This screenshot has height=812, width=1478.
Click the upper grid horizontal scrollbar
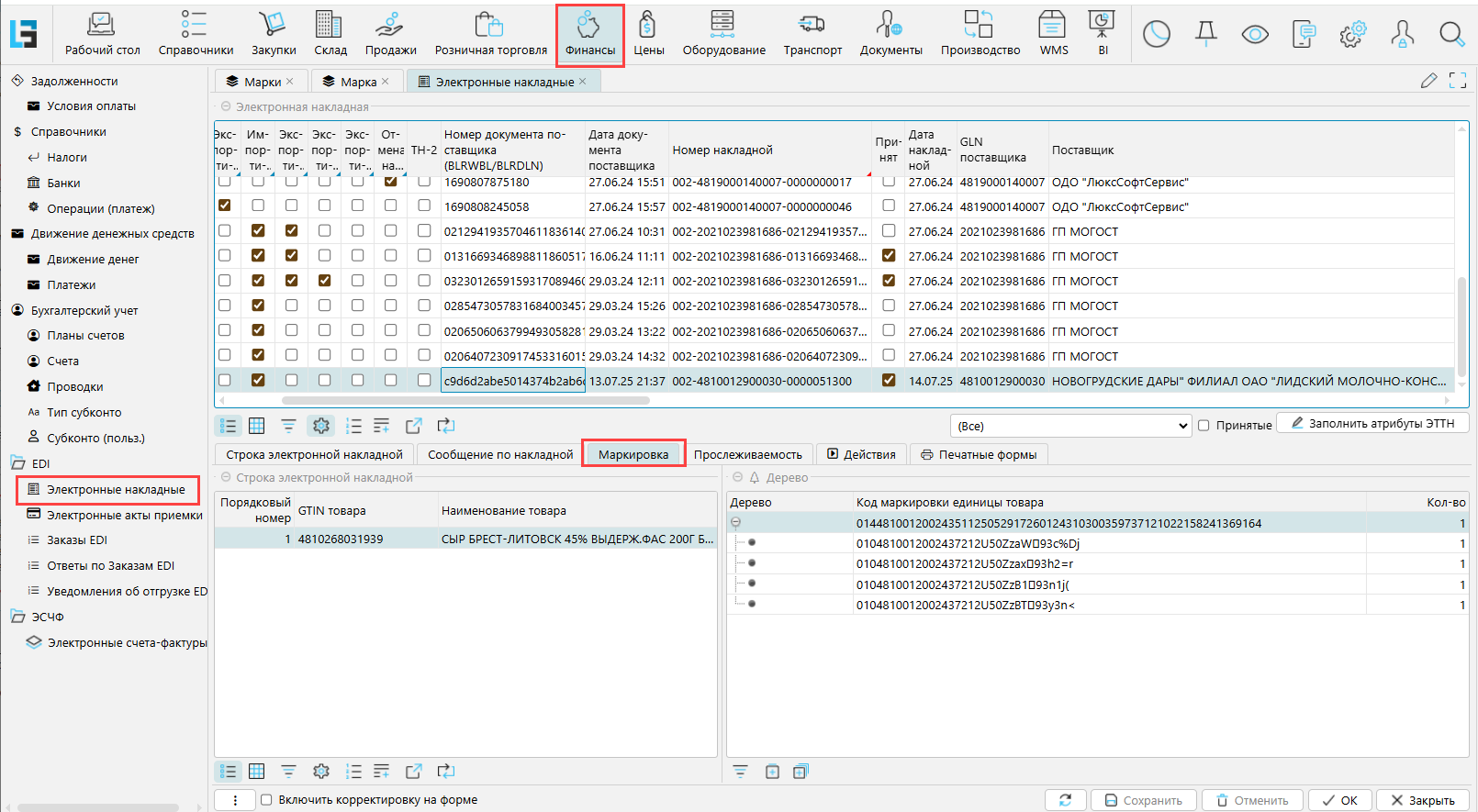pyautogui.click(x=465, y=400)
